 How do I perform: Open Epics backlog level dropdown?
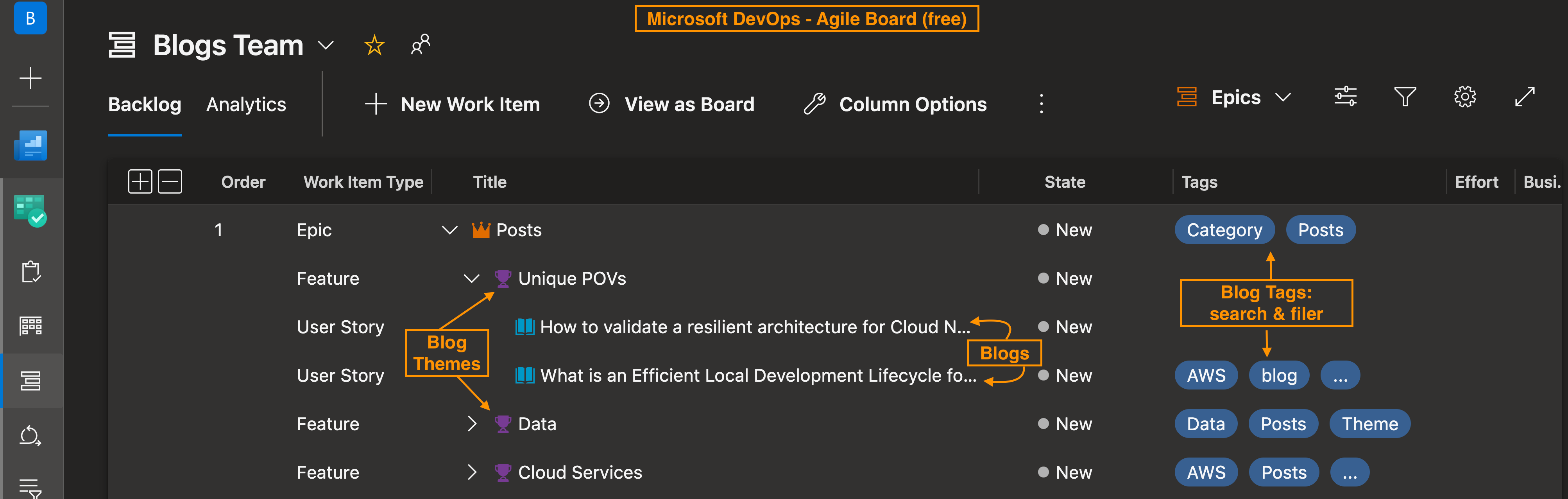click(1235, 97)
